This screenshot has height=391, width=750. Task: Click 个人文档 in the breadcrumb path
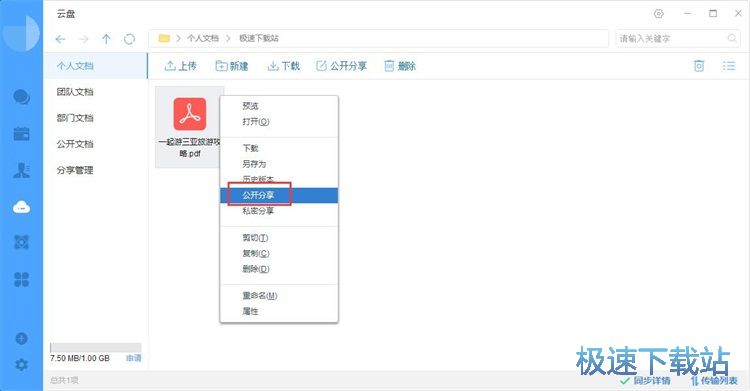[203, 38]
